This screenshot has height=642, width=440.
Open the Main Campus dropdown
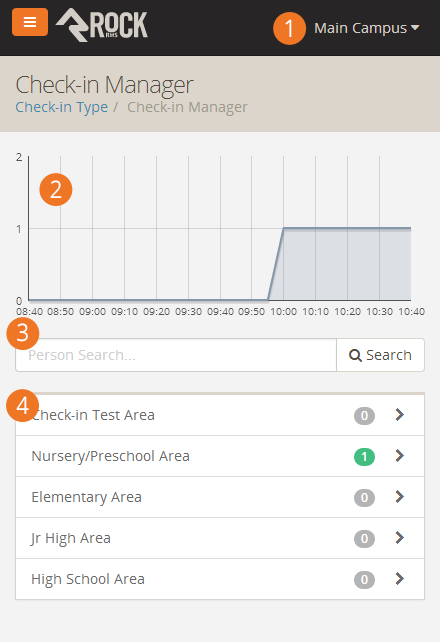pyautogui.click(x=366, y=28)
